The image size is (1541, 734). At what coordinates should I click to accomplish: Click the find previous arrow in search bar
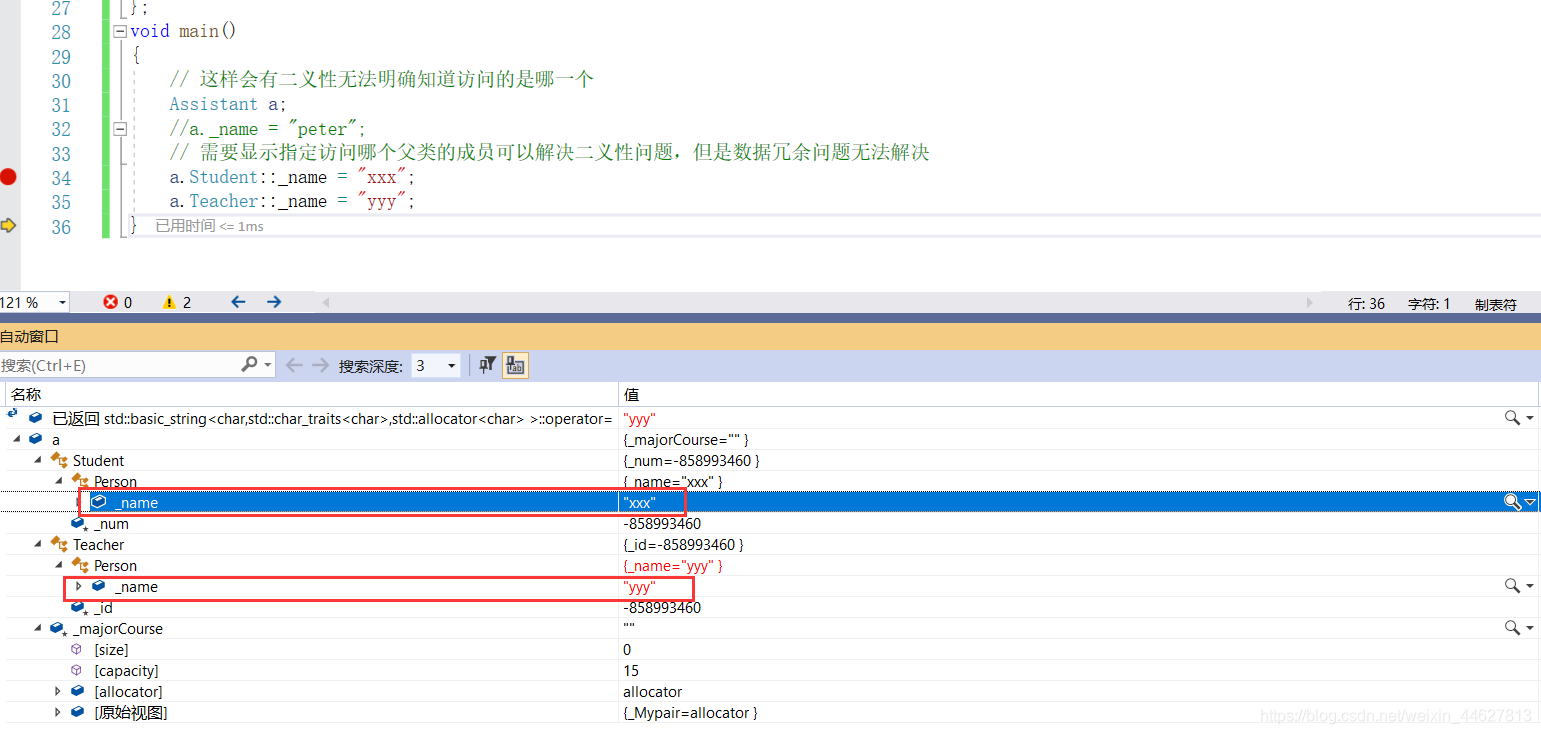click(294, 366)
